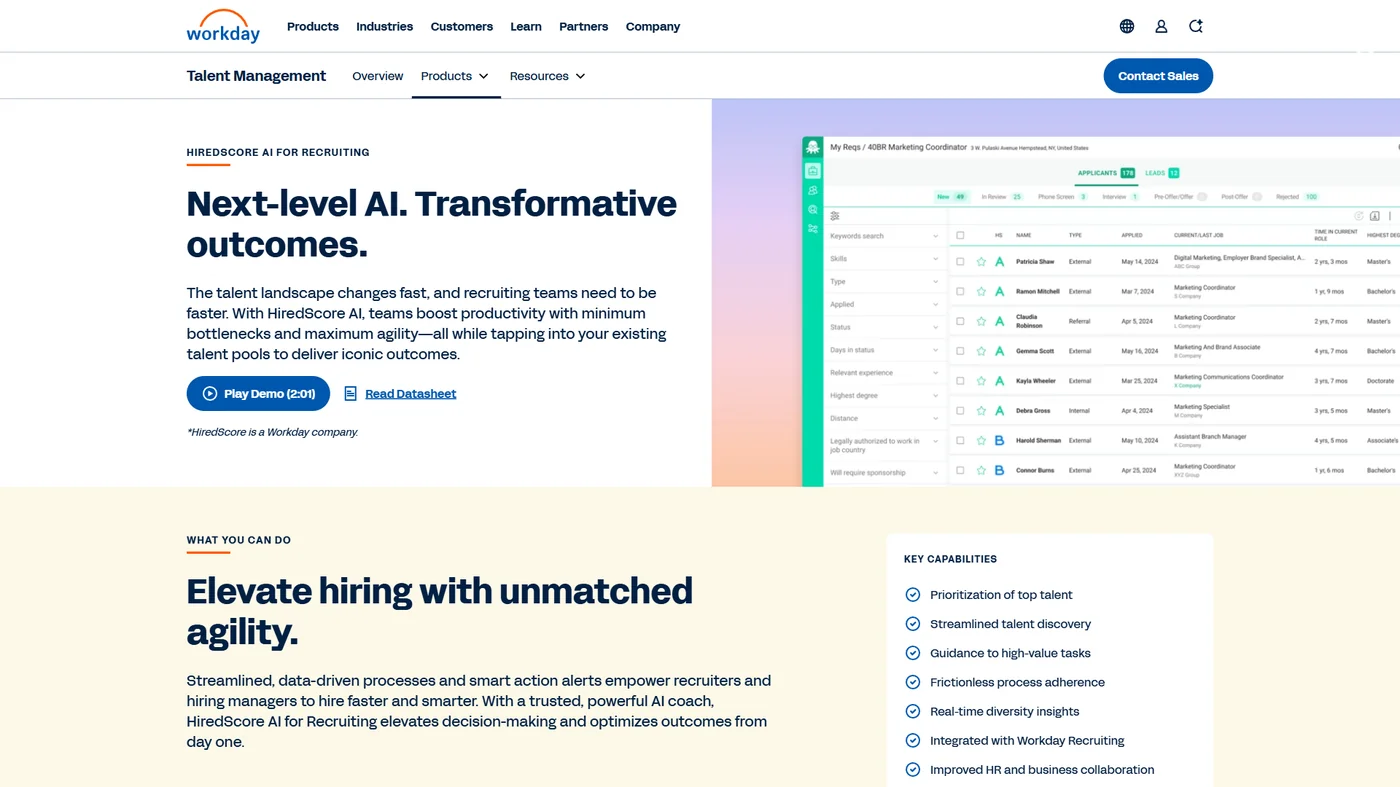Viewport: 1400px width, 787px height.
Task: Switch to the Leads tab in the demo
Action: click(1162, 173)
